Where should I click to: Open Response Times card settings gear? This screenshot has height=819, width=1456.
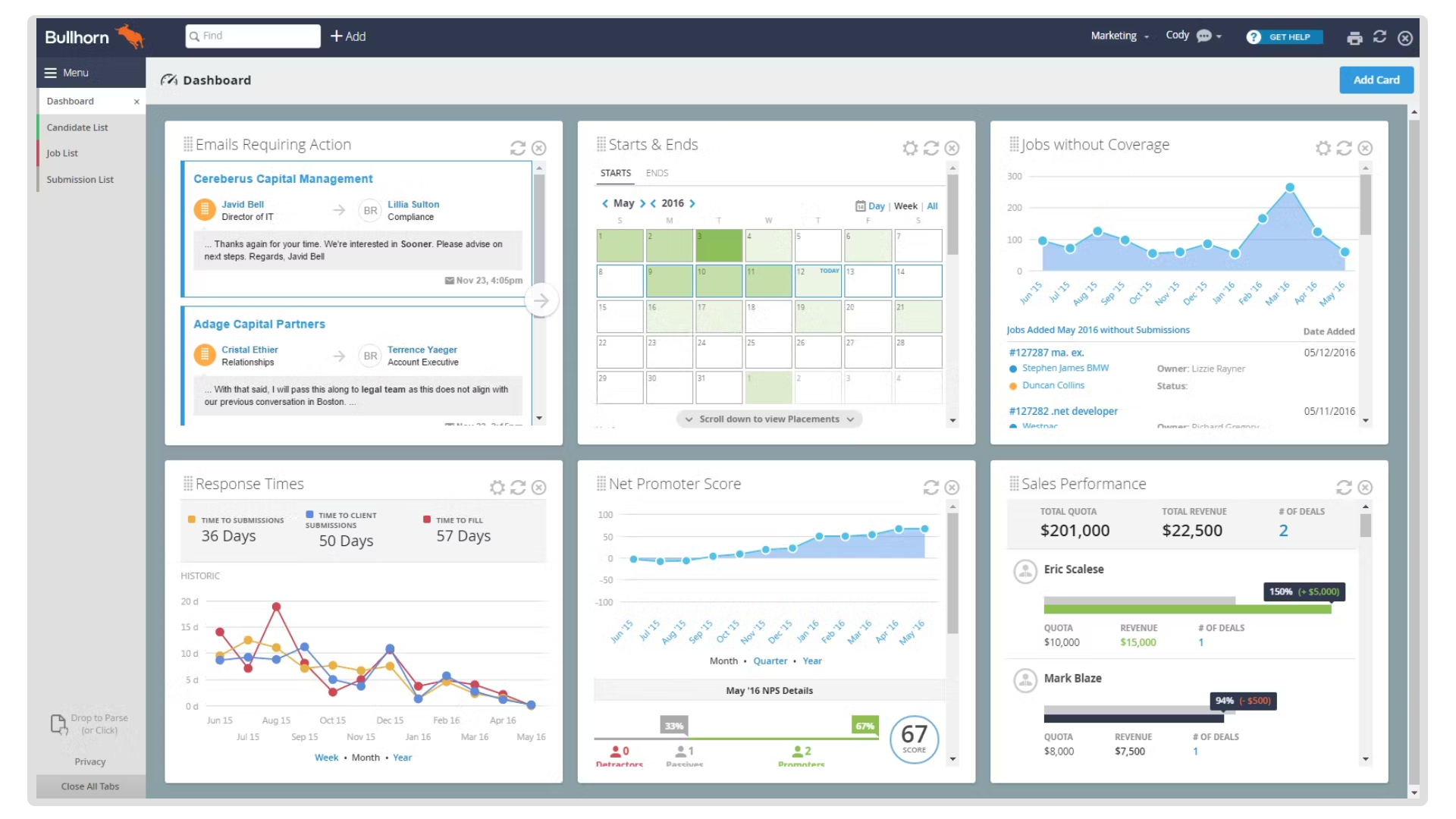tap(497, 488)
